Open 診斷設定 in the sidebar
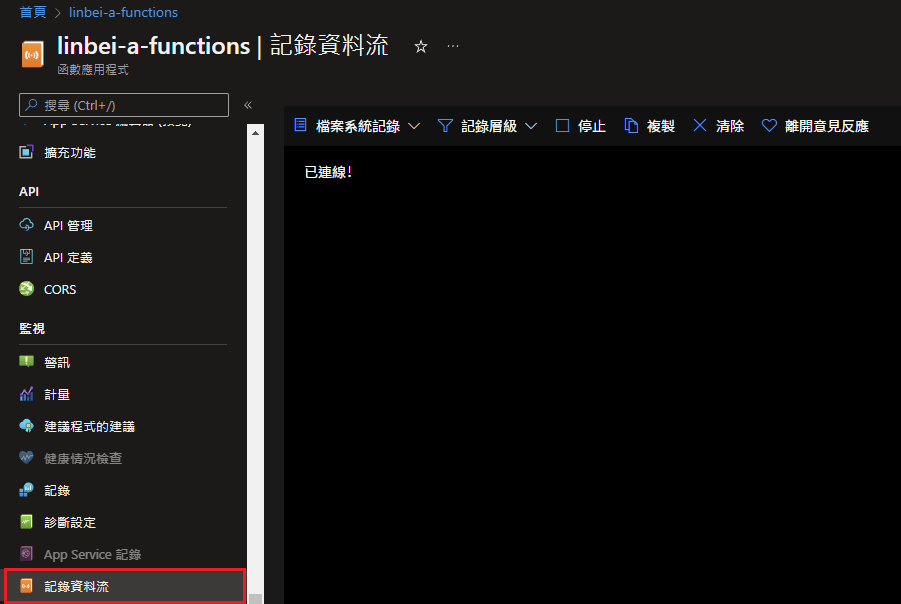This screenshot has height=604, width=901. (70, 523)
